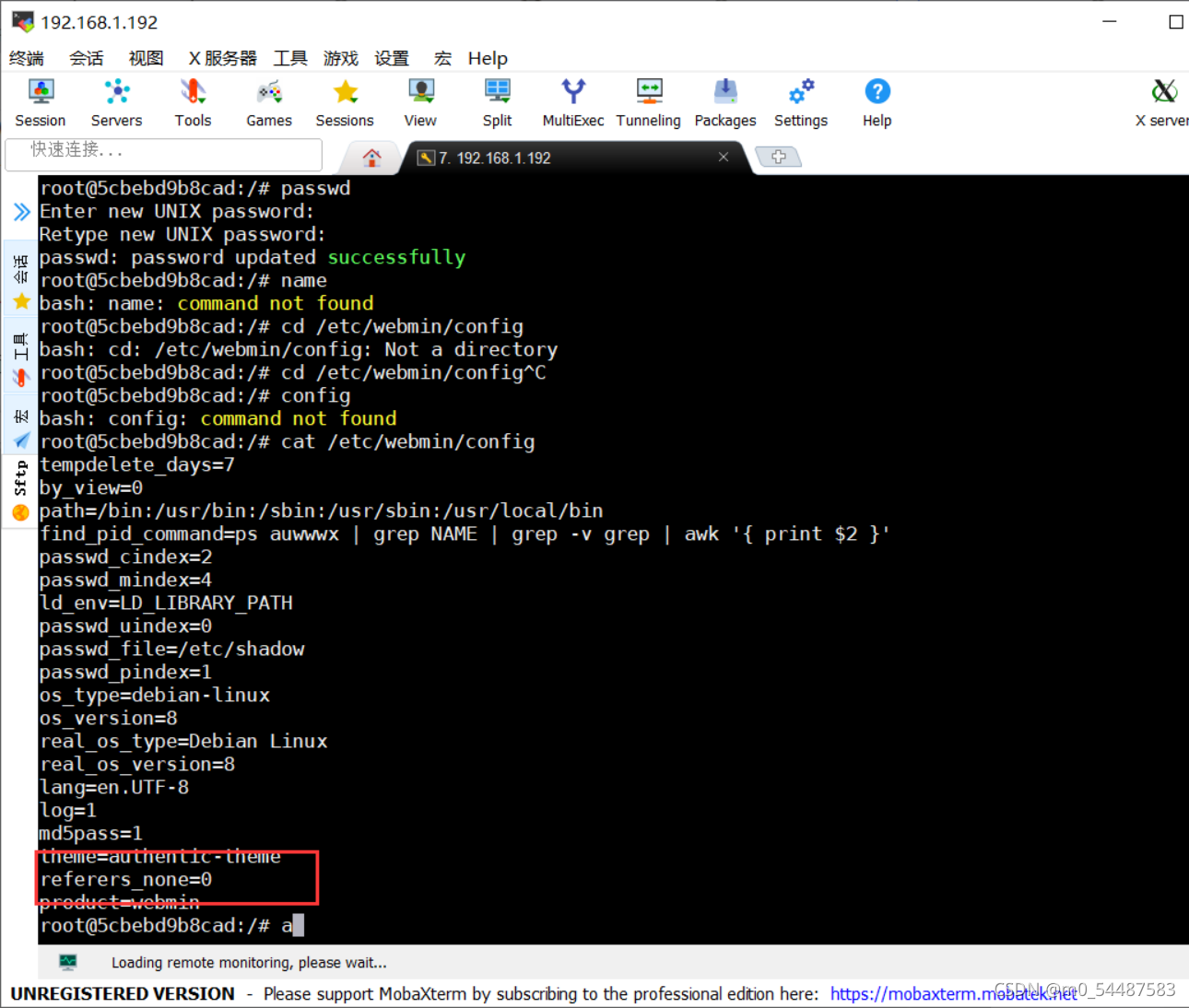Open the 会话 menu
Viewport: 1189px width, 1008px height.
[x=87, y=58]
